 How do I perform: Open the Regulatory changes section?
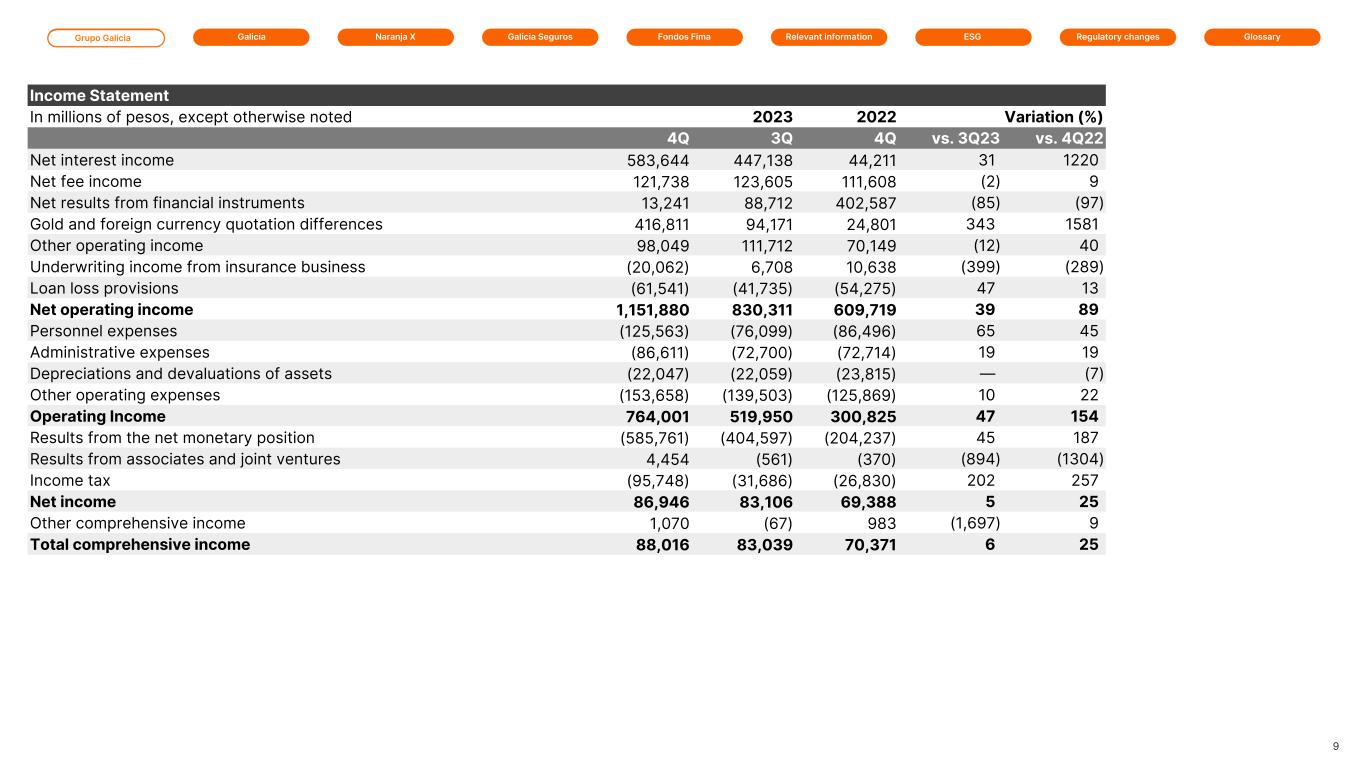[x=1117, y=37]
